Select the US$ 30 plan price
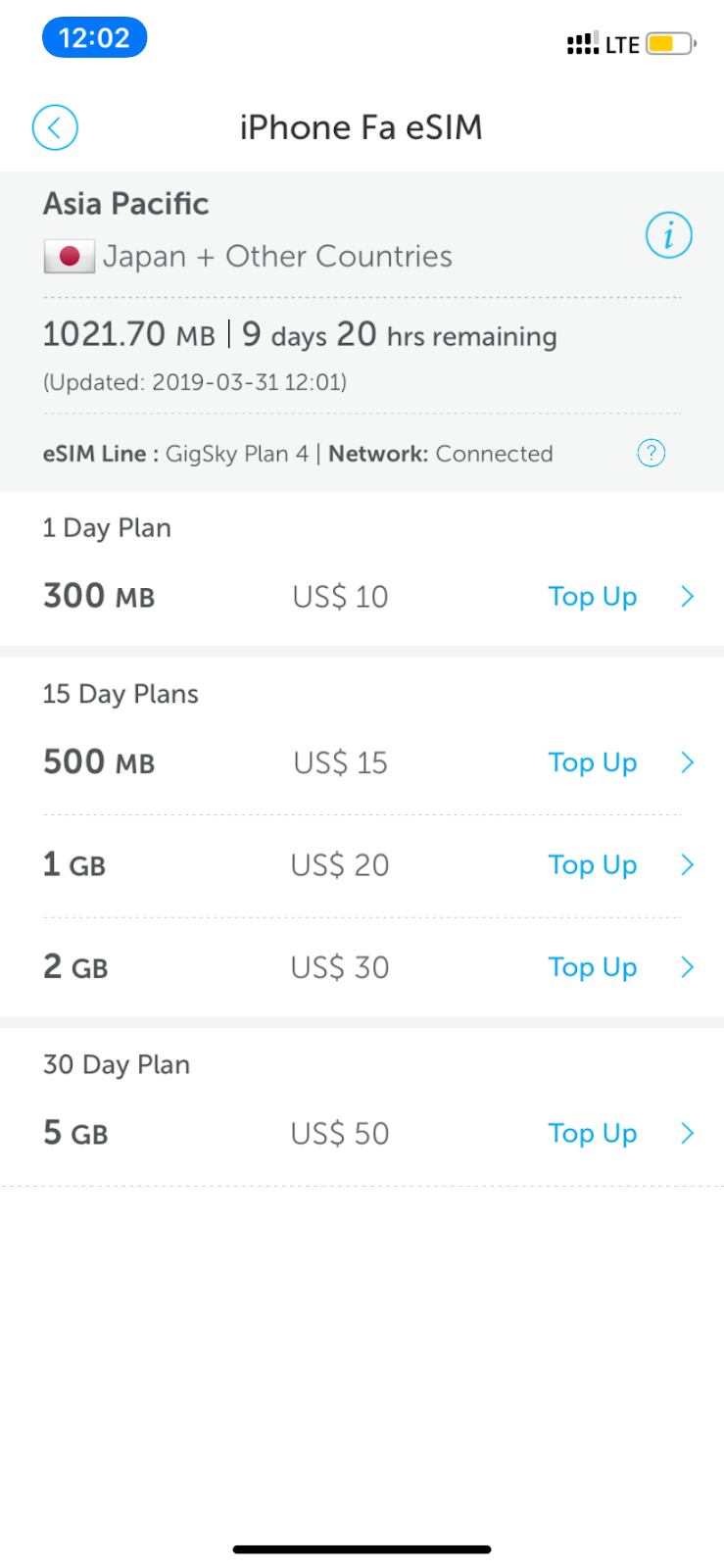The image size is (724, 1568). tap(340, 967)
